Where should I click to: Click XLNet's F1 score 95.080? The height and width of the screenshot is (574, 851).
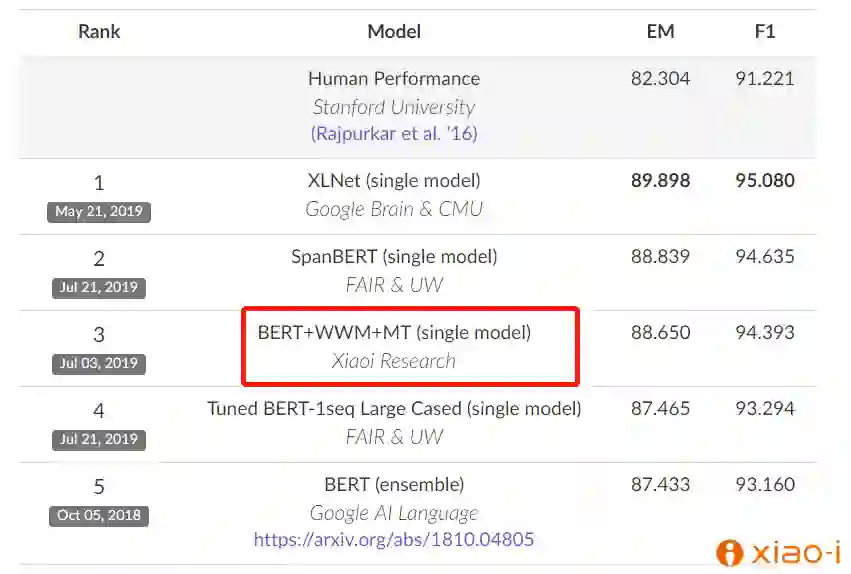[765, 181]
